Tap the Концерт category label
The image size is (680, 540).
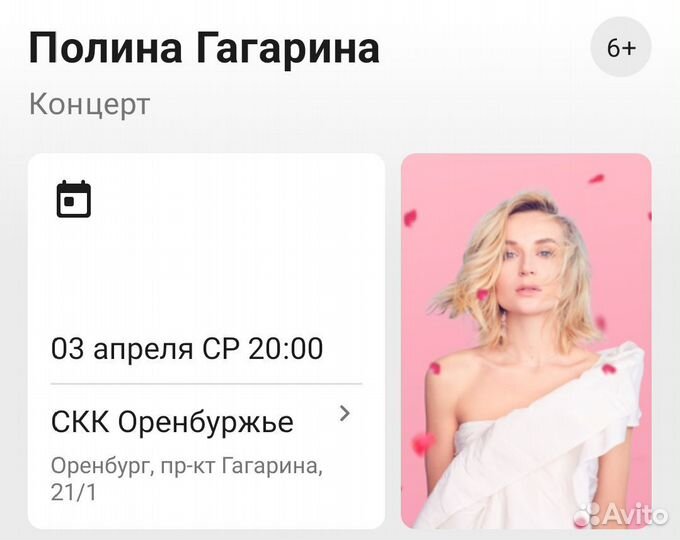point(89,105)
